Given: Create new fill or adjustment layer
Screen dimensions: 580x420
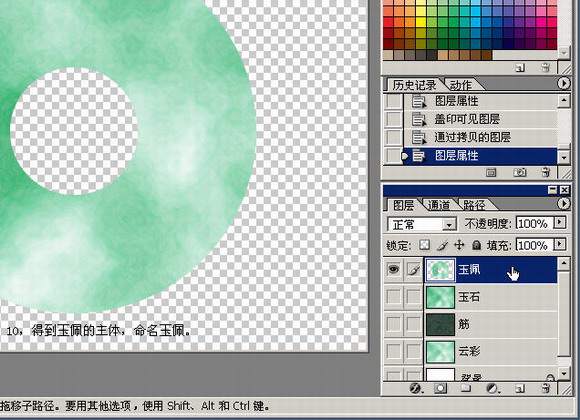Looking at the screenshot, I should (x=492, y=389).
